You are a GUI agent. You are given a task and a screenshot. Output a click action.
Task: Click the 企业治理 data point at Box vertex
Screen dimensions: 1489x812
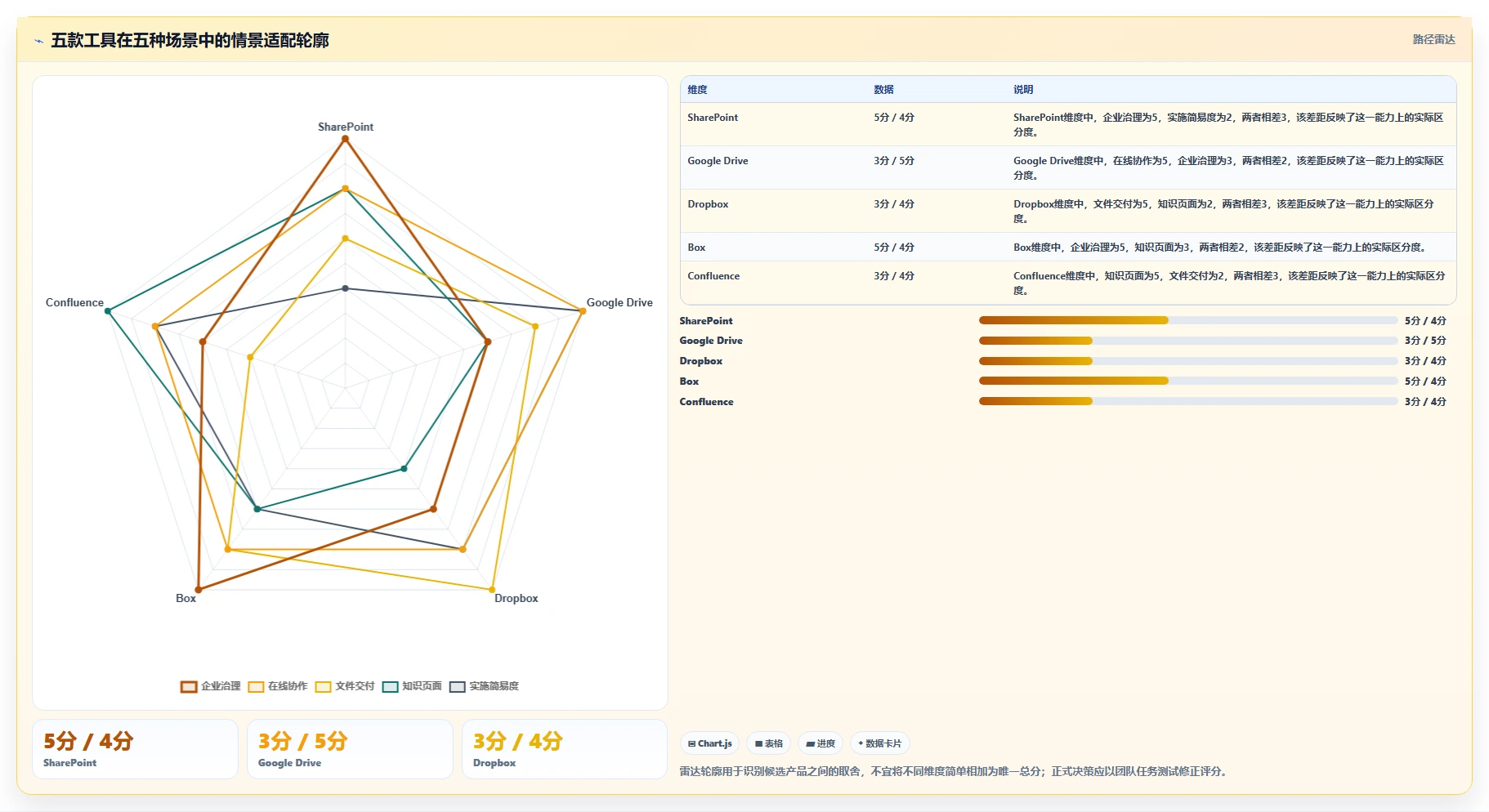pyautogui.click(x=198, y=590)
